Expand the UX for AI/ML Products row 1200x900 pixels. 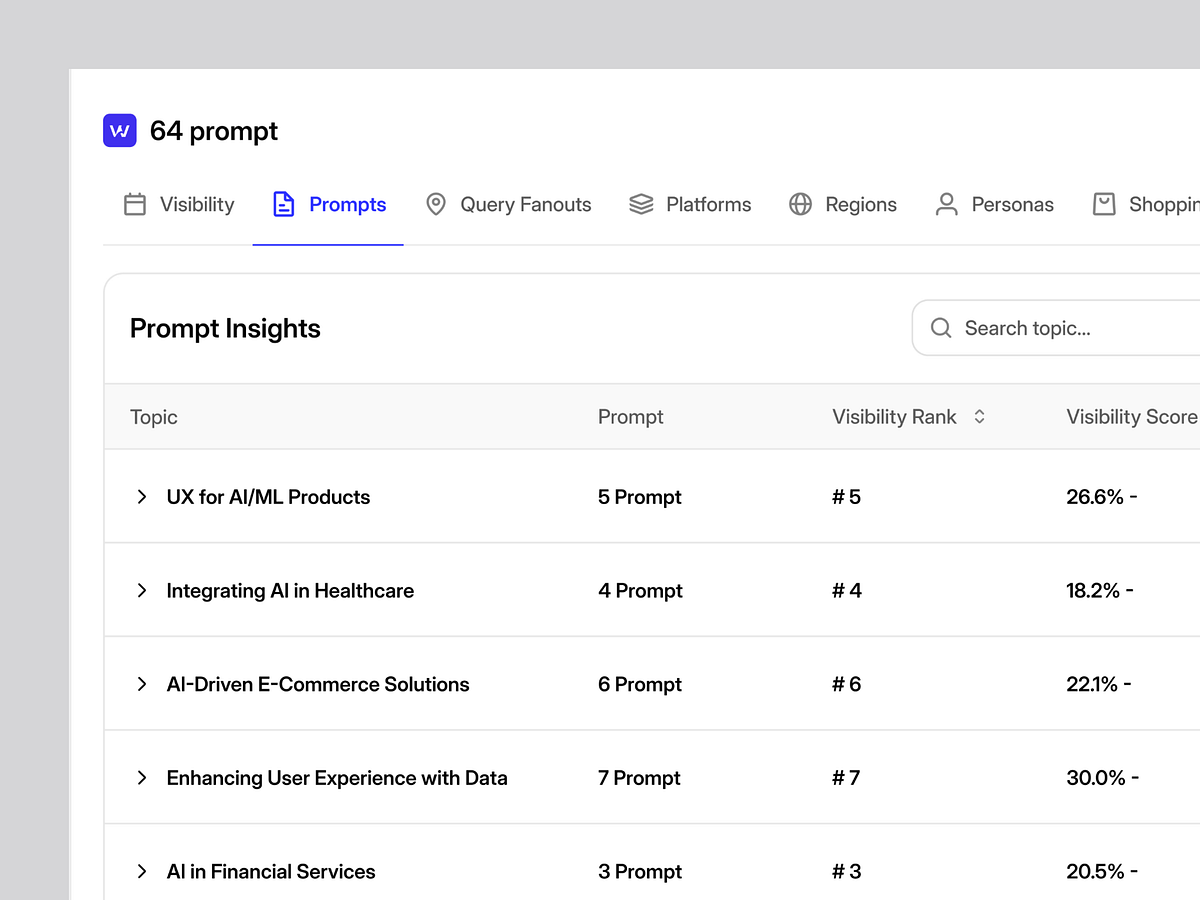[142, 497]
